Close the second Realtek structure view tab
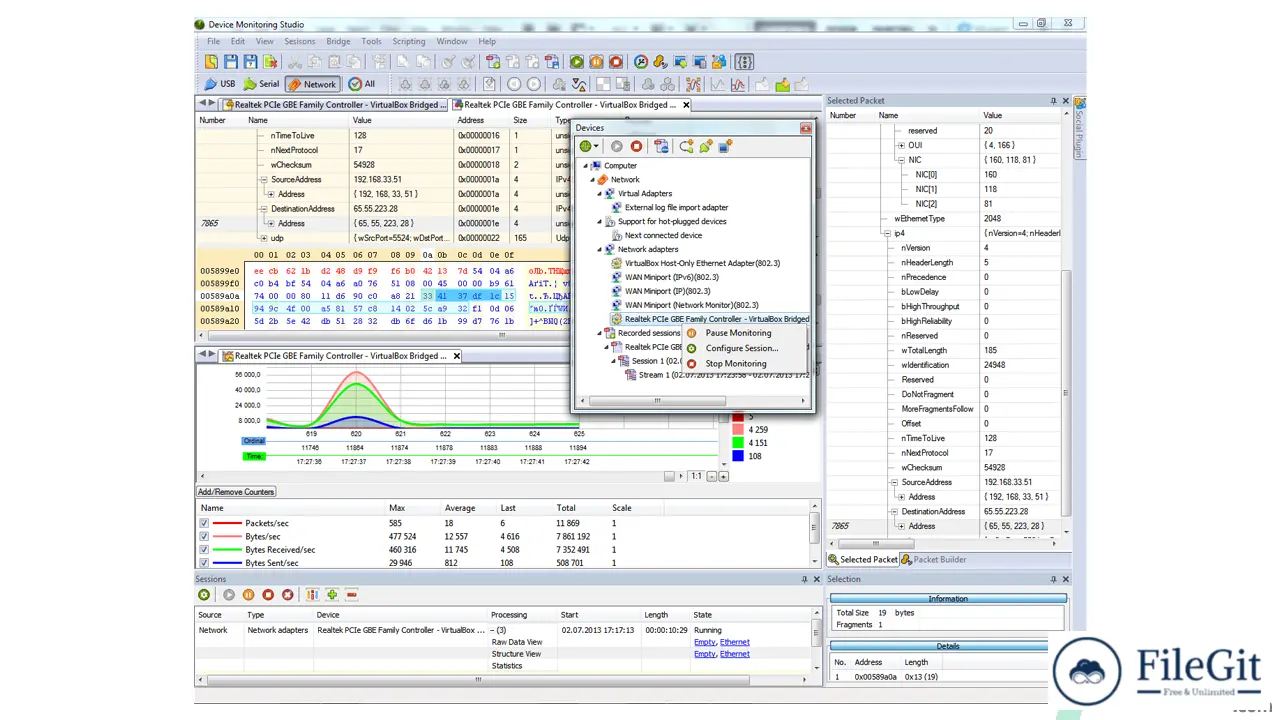This screenshot has width=1280, height=720. point(685,104)
